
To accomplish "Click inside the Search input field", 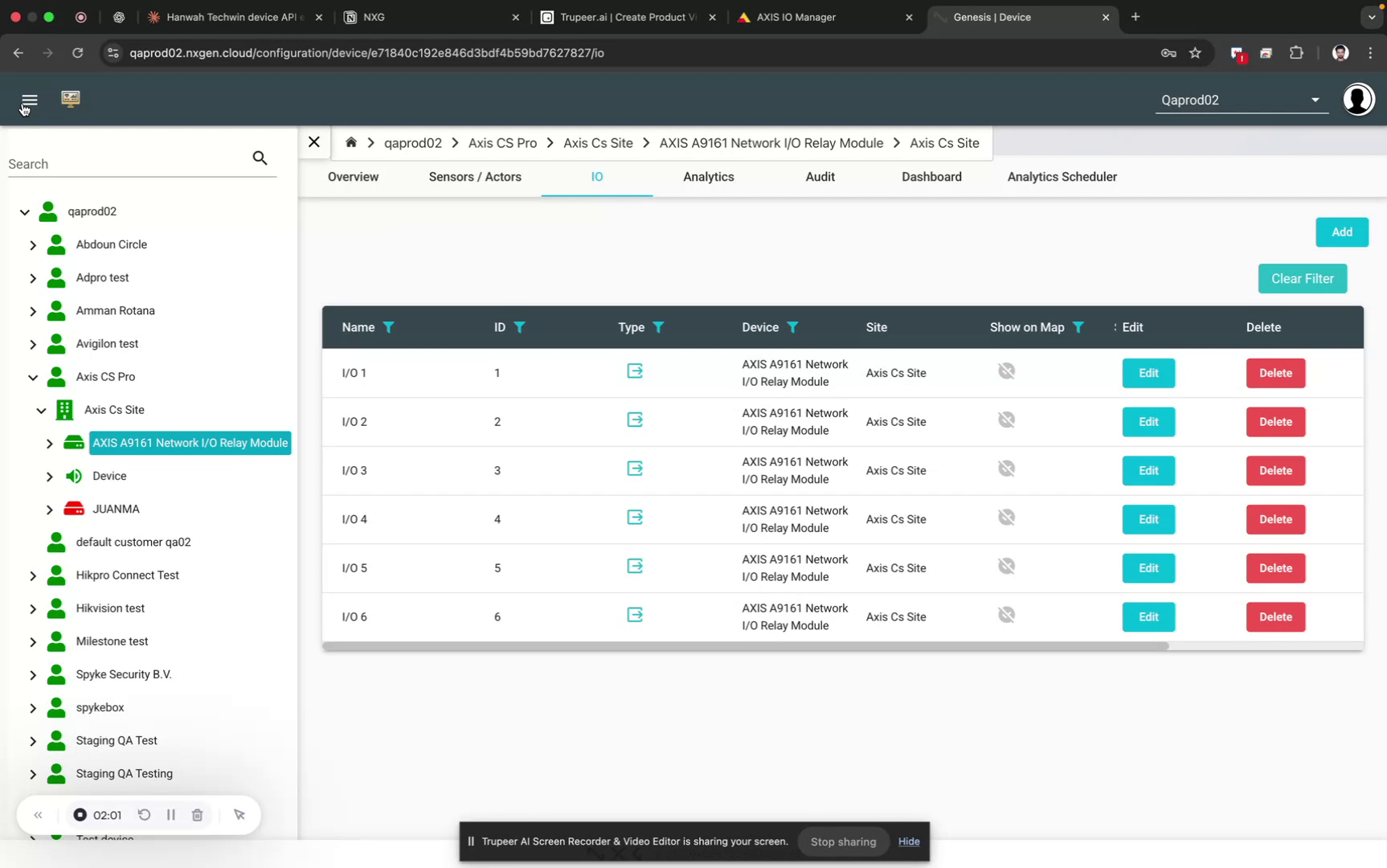I will (x=121, y=163).
